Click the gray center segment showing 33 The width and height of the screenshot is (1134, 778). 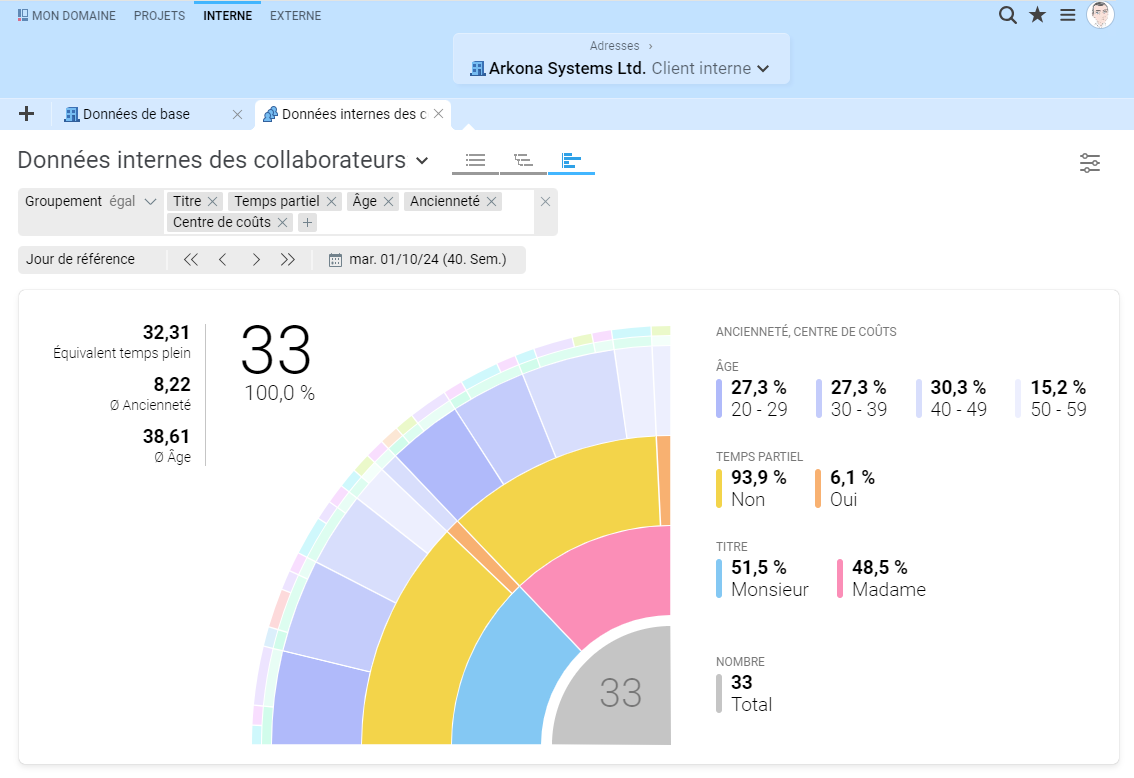[x=621, y=693]
